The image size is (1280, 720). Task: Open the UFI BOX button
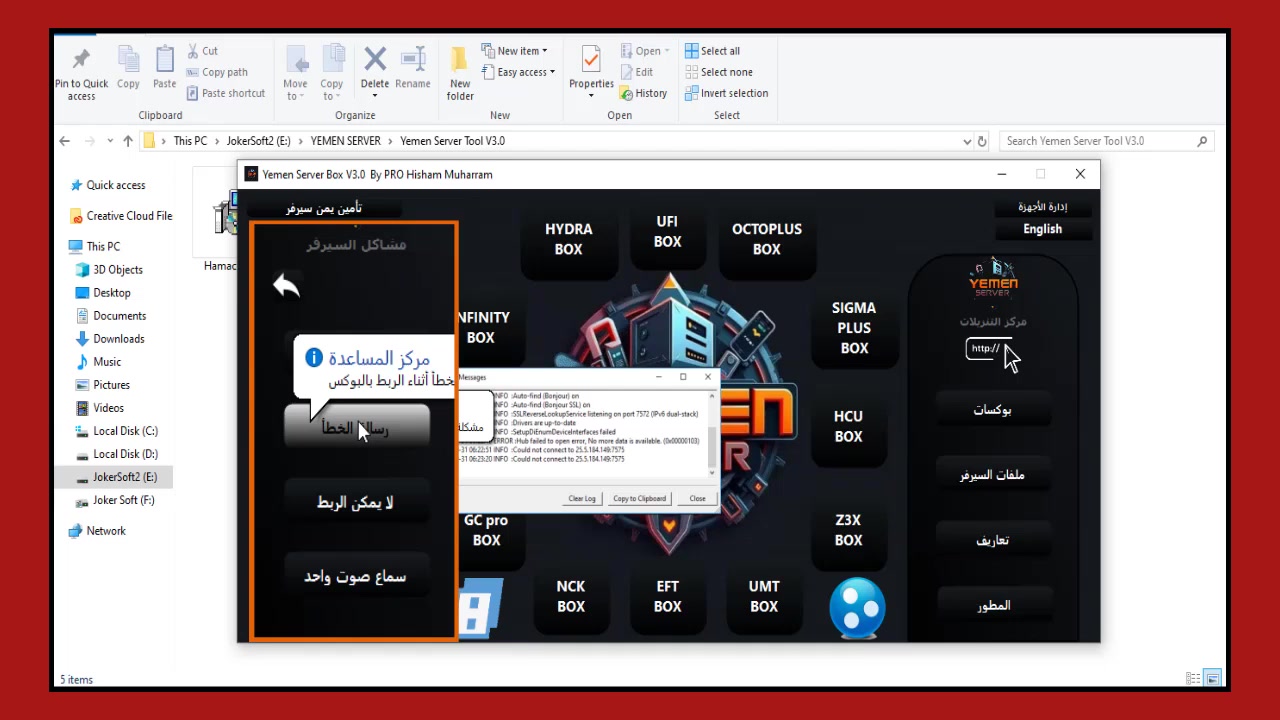(x=667, y=231)
